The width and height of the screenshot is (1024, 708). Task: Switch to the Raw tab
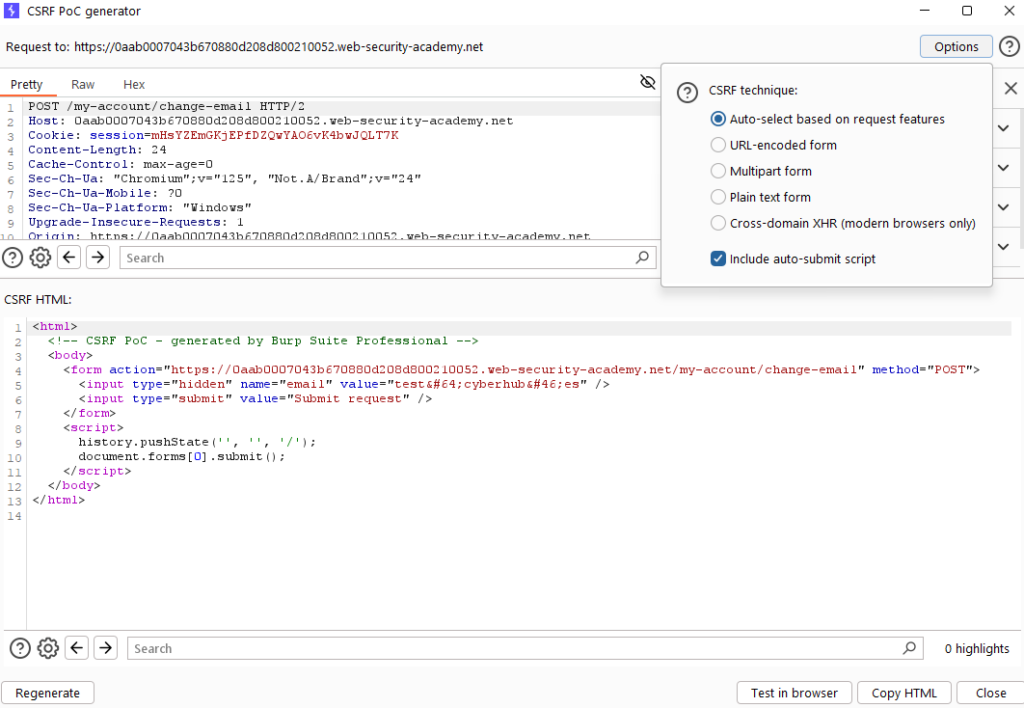(x=83, y=84)
